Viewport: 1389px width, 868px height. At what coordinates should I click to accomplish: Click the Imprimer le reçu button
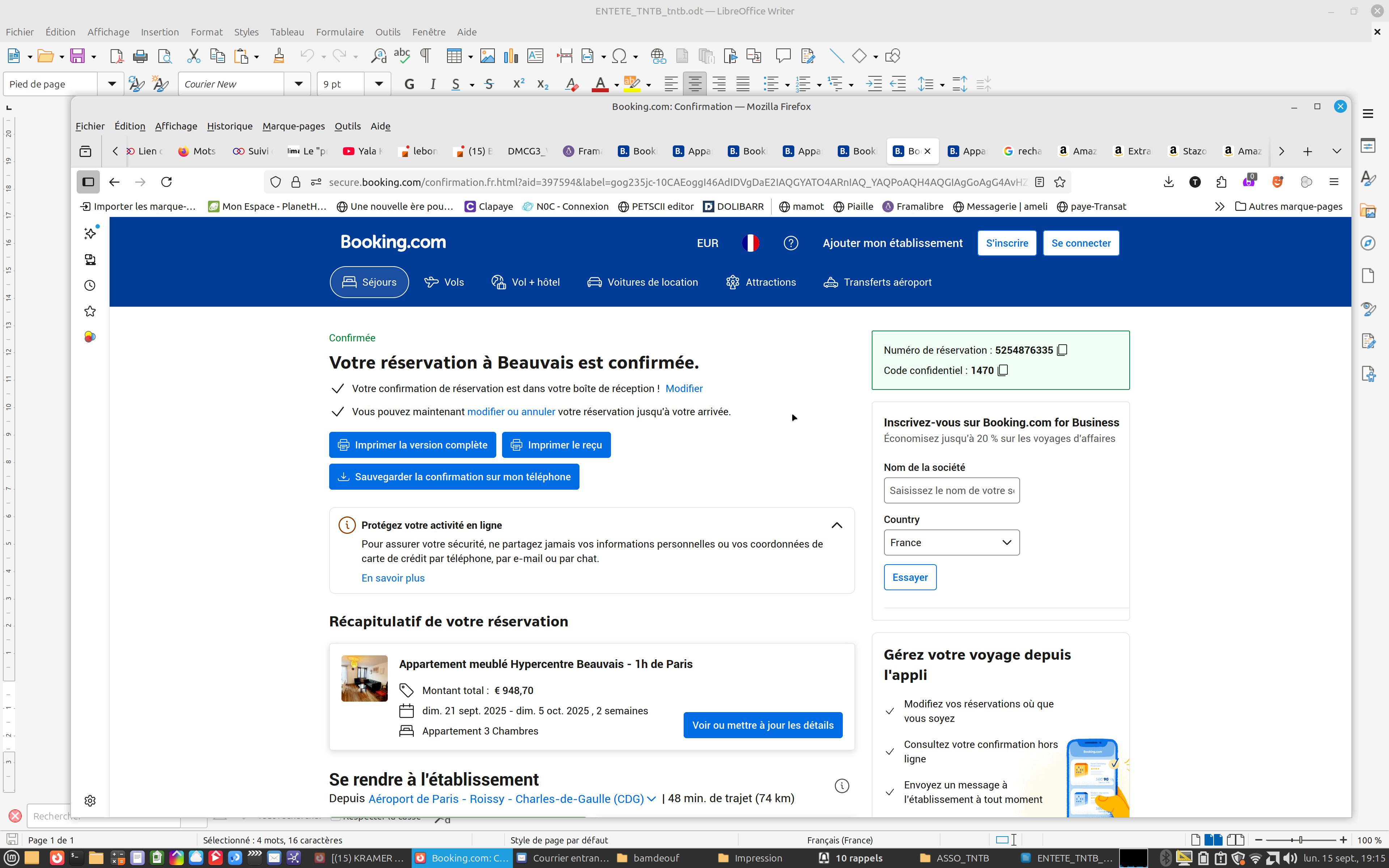556,445
